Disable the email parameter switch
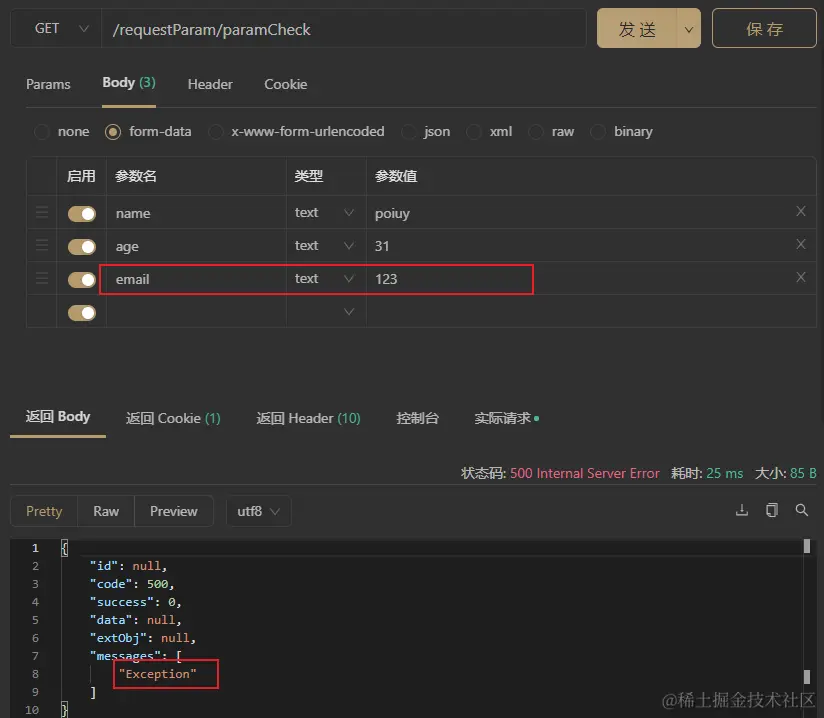 point(81,280)
